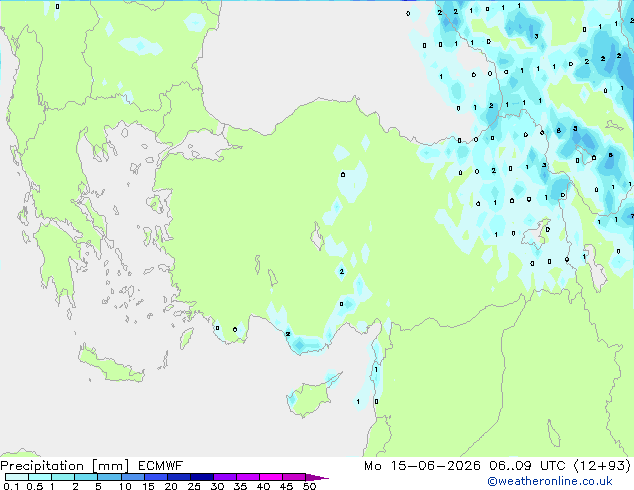Select the 1–2 mm legend swatch
634x490 pixels.
click(x=63, y=477)
